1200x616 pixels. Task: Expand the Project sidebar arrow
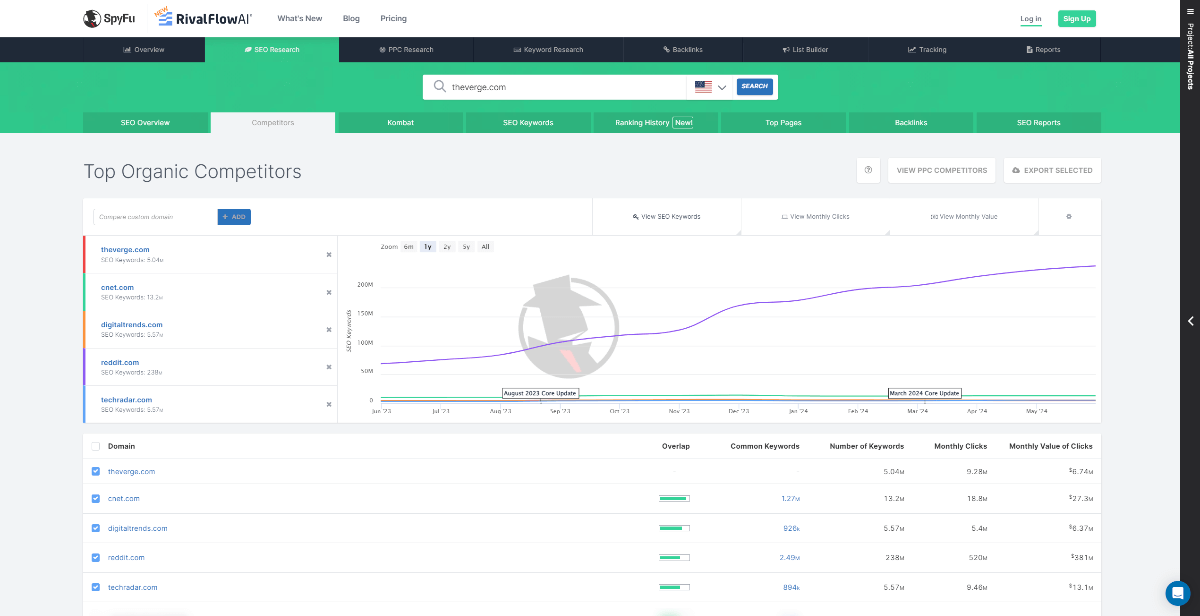click(x=1190, y=321)
